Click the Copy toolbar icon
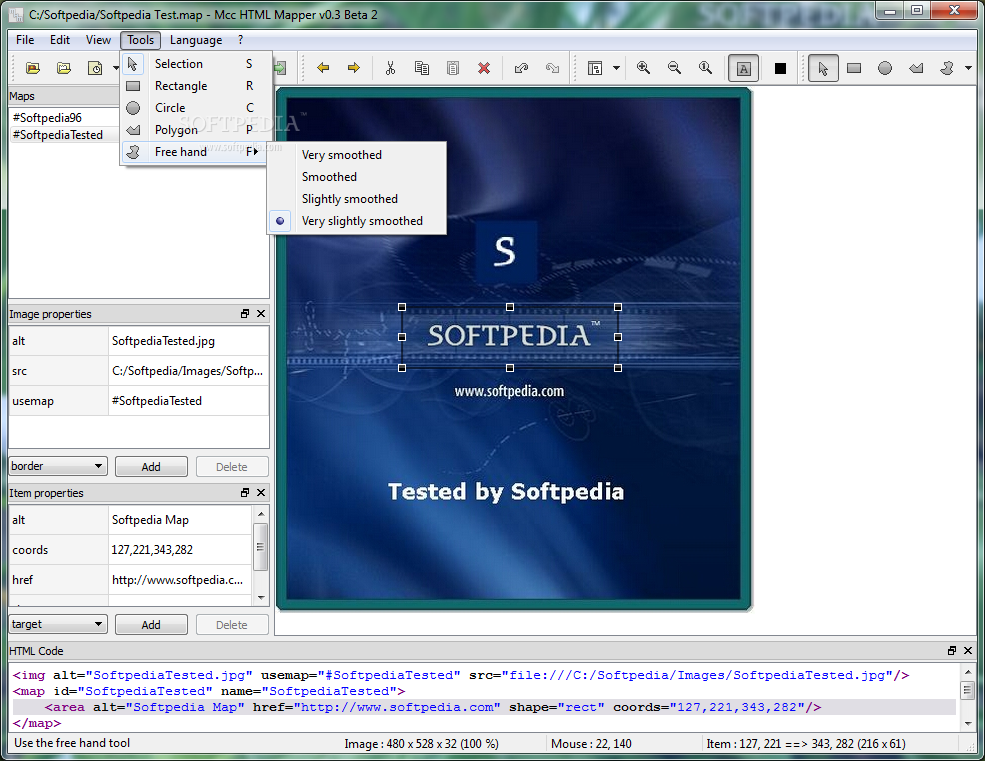Viewport: 985px width, 761px height. [422, 68]
